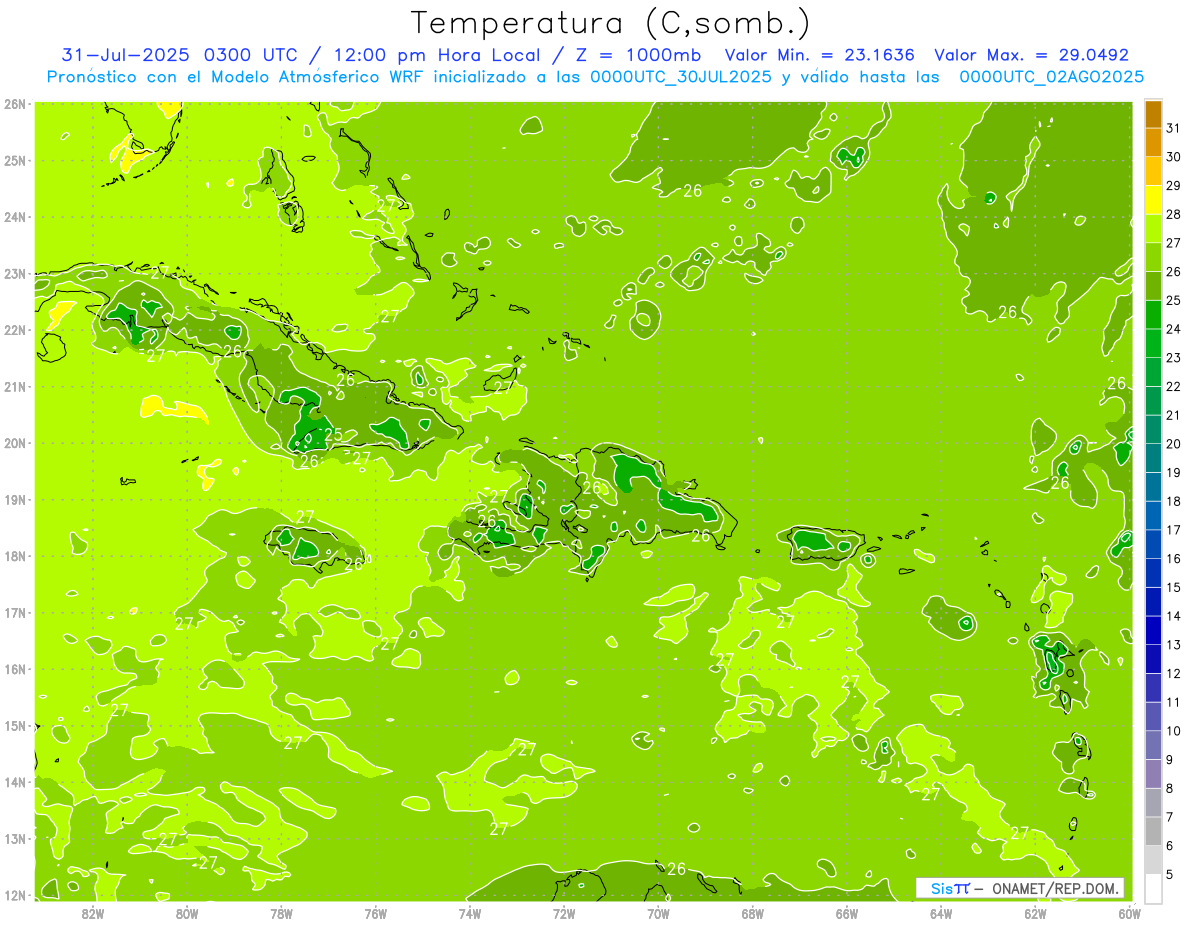The image size is (1200, 927).
Task: Select 'Valor Max. = 29.0492' value
Action: coord(1031,55)
